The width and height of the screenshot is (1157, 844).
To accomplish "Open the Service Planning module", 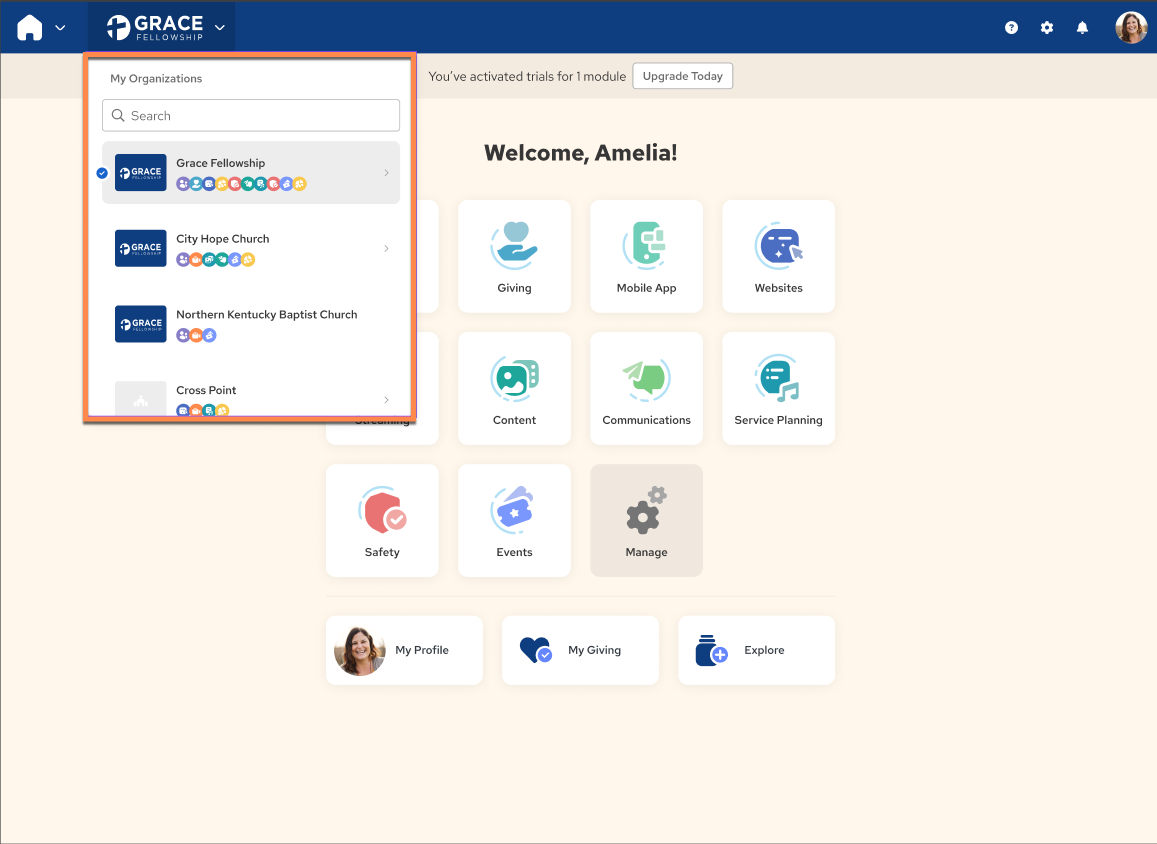I will click(x=778, y=388).
